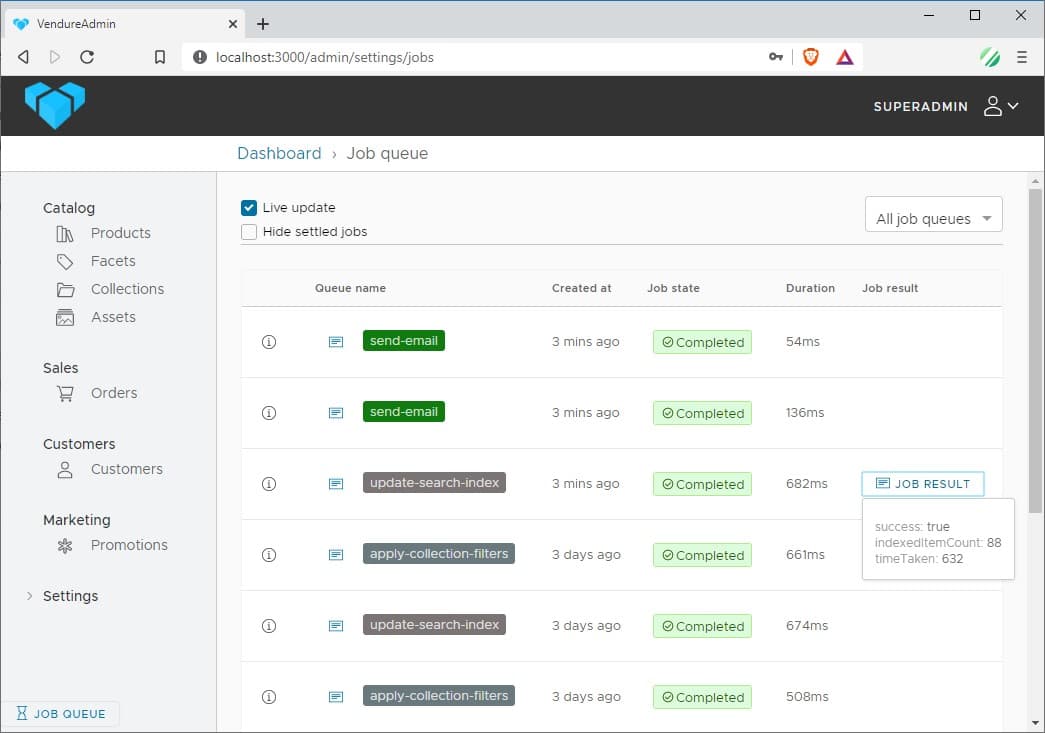Click the Brave shields icon in address bar
This screenshot has width=1045, height=733.
[x=811, y=57]
